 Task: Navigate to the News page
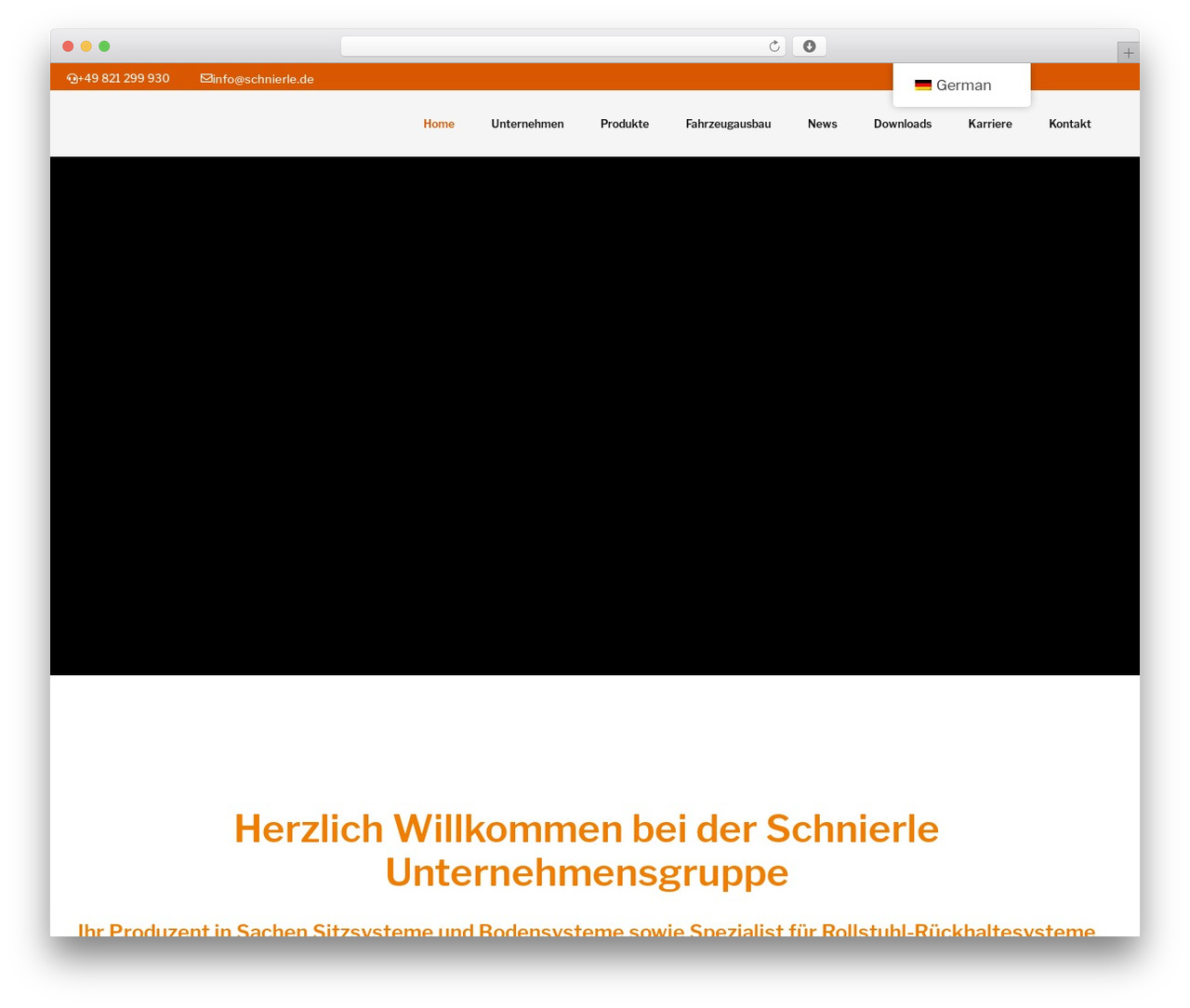(x=822, y=124)
